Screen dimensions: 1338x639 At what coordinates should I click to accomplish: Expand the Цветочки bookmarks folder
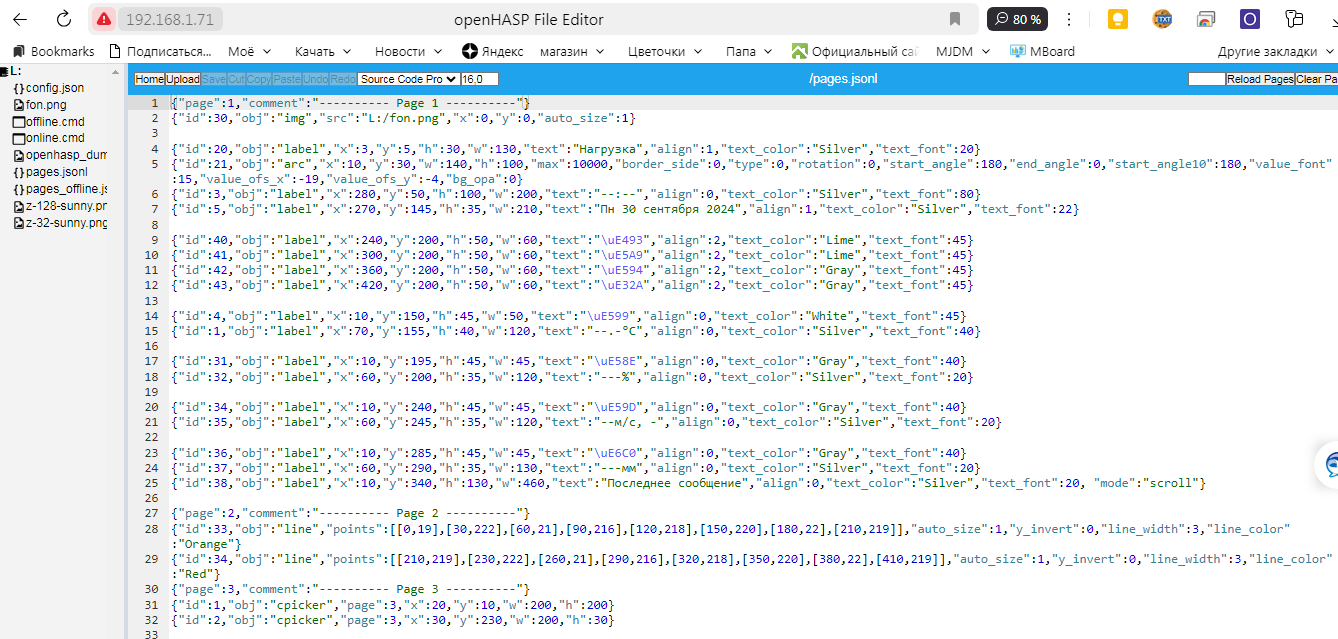point(665,51)
